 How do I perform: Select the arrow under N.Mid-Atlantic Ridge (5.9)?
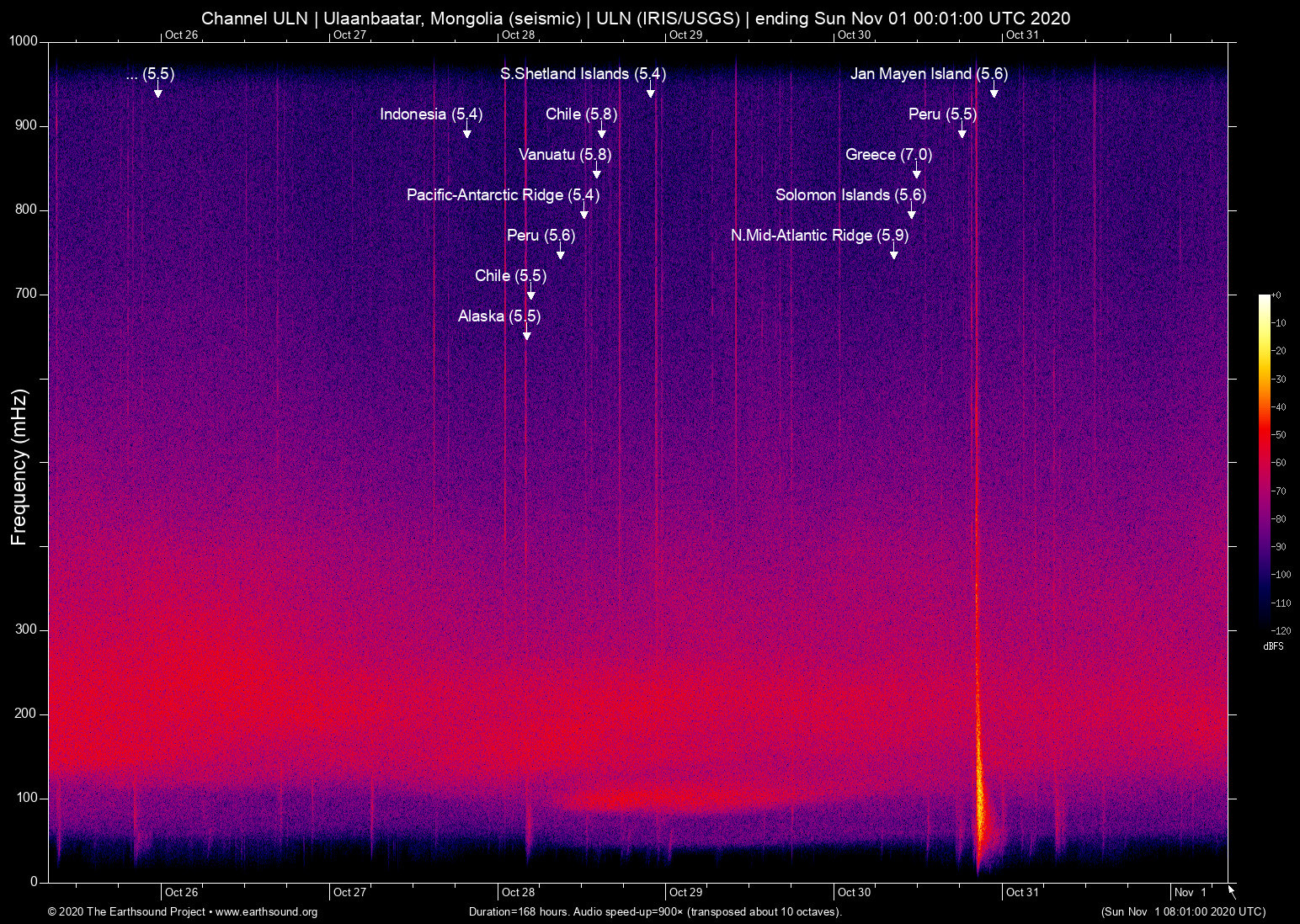point(894,253)
